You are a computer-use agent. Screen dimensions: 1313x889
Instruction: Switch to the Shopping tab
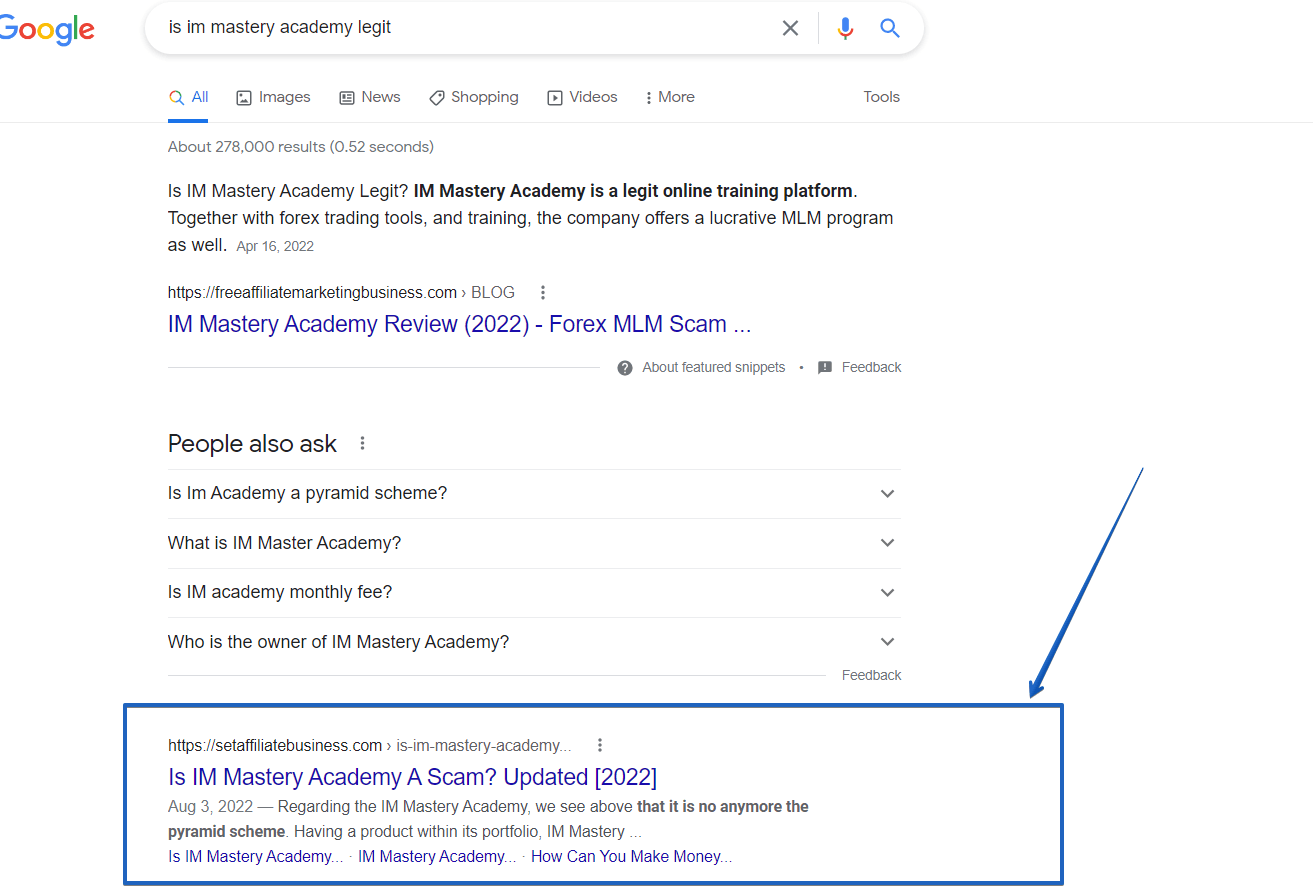click(474, 97)
